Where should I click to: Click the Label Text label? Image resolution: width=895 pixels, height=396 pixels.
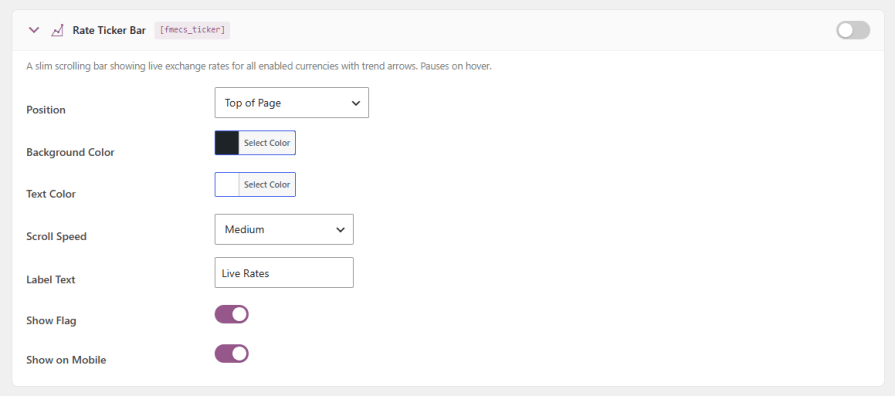click(51, 280)
